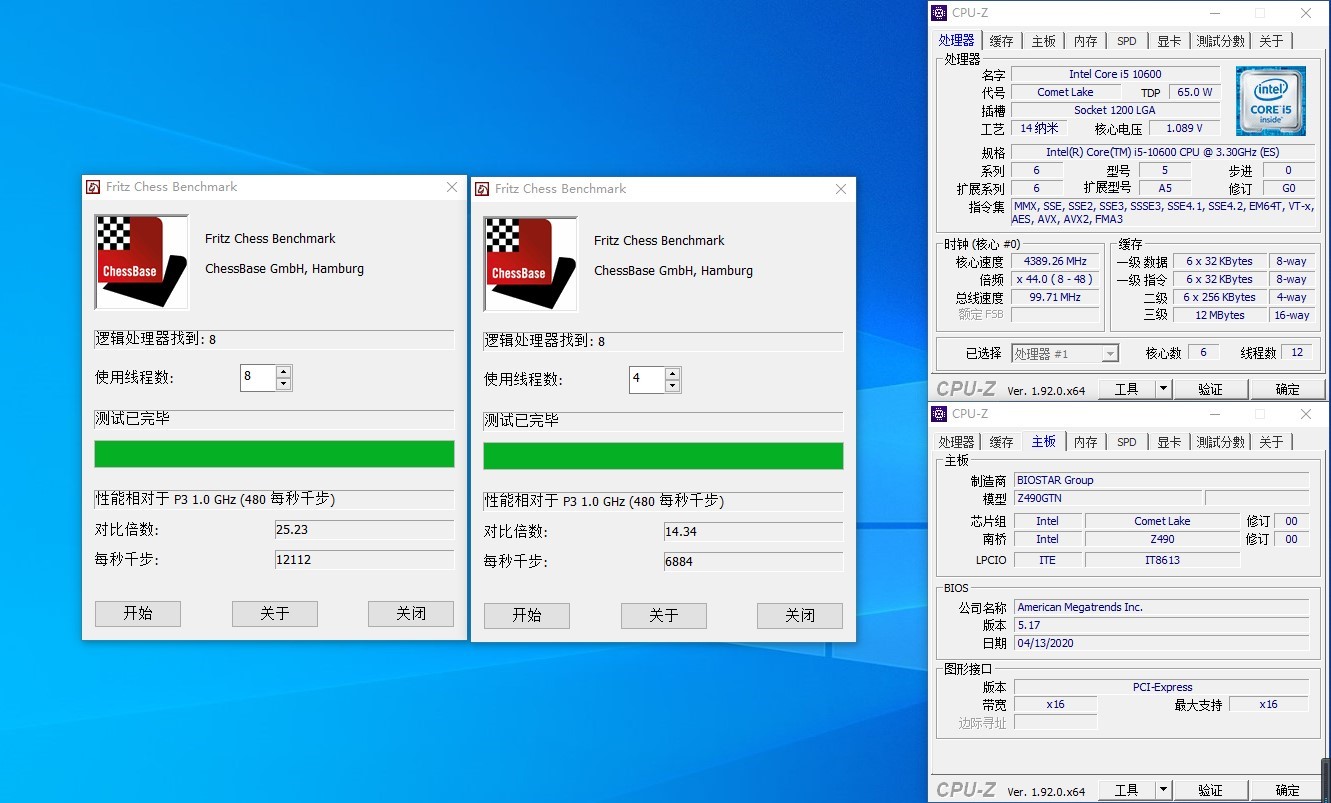
Task: Click 验证 button in lower CPU-Z
Action: [1211, 790]
